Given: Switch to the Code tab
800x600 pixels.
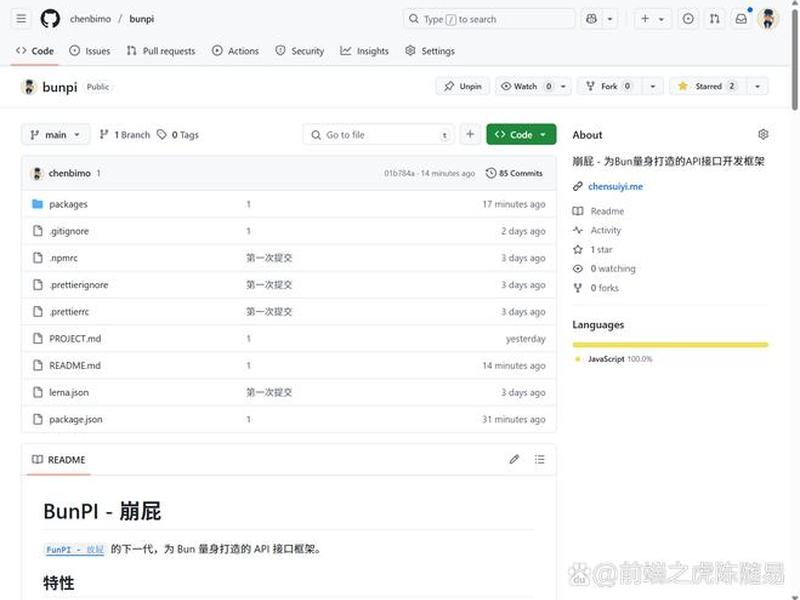Looking at the screenshot, I should 35,51.
